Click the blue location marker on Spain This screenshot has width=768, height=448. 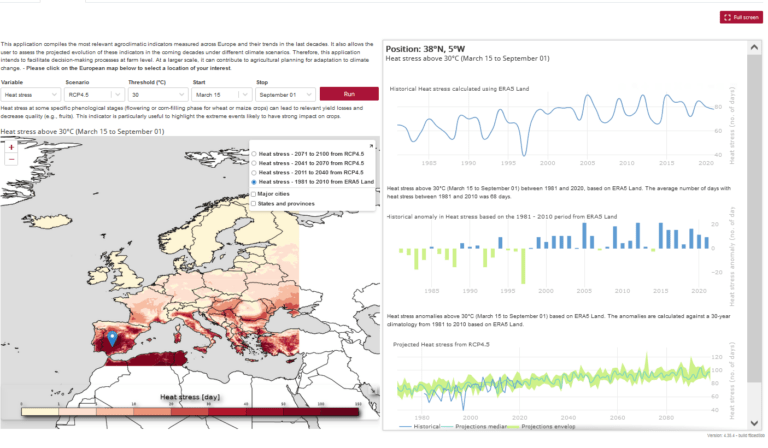tap(112, 339)
